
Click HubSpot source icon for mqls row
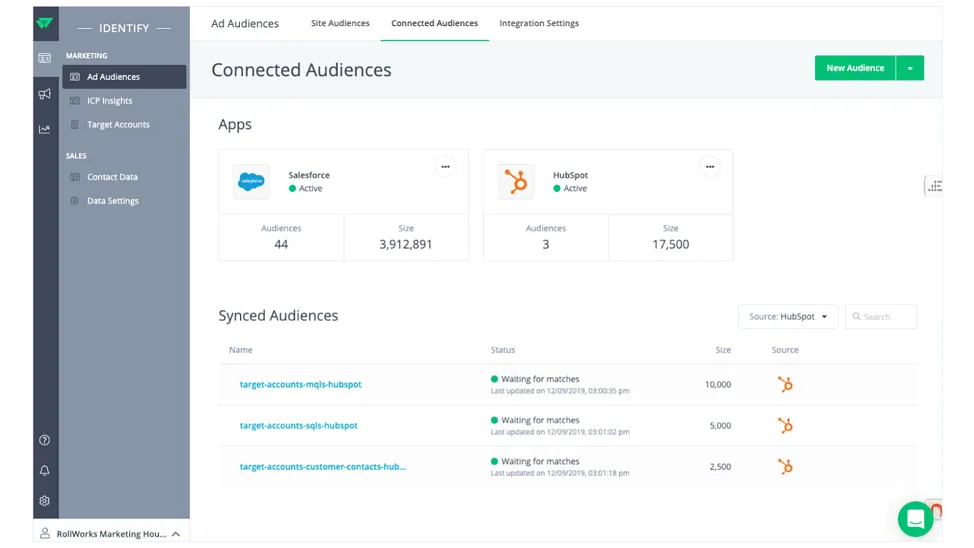pos(785,385)
